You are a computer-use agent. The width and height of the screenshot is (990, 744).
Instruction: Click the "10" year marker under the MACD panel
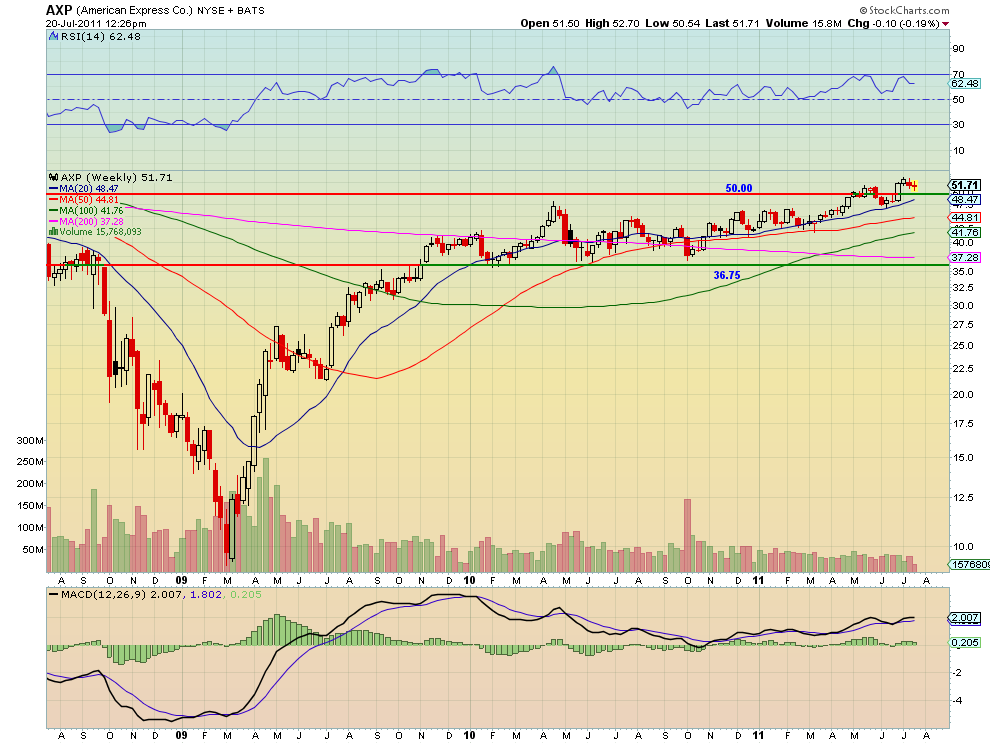pyautogui.click(x=469, y=735)
